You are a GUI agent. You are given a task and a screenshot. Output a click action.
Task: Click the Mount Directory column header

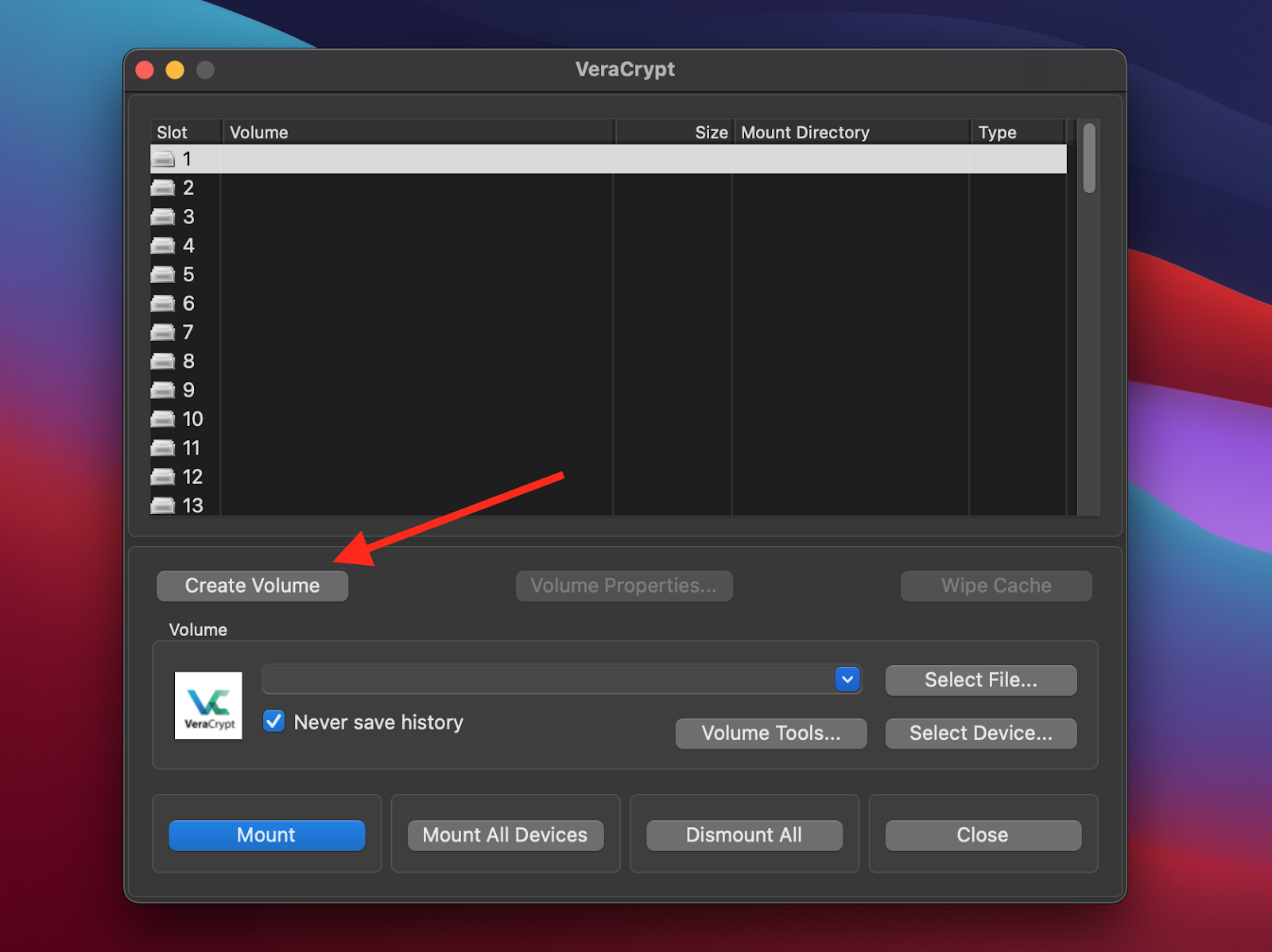pyautogui.click(x=852, y=132)
